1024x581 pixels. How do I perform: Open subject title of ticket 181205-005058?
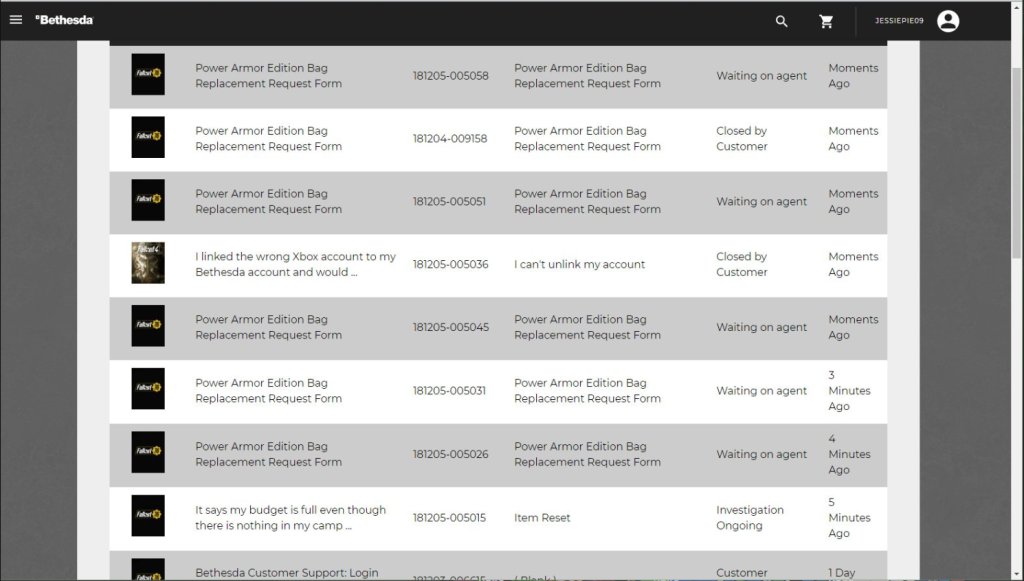click(x=268, y=76)
